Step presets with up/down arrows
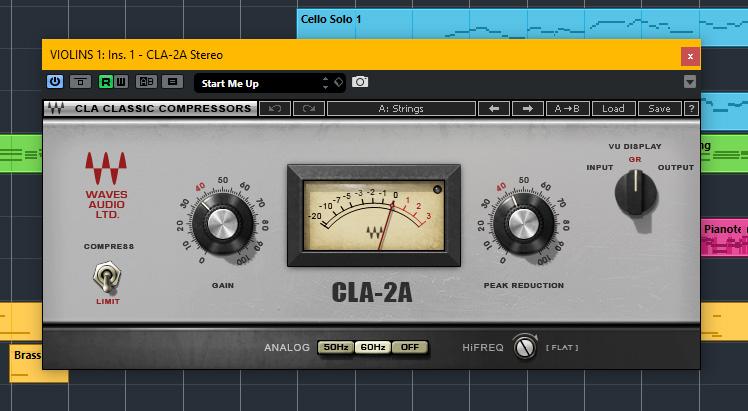The width and height of the screenshot is (748, 411). click(x=325, y=83)
